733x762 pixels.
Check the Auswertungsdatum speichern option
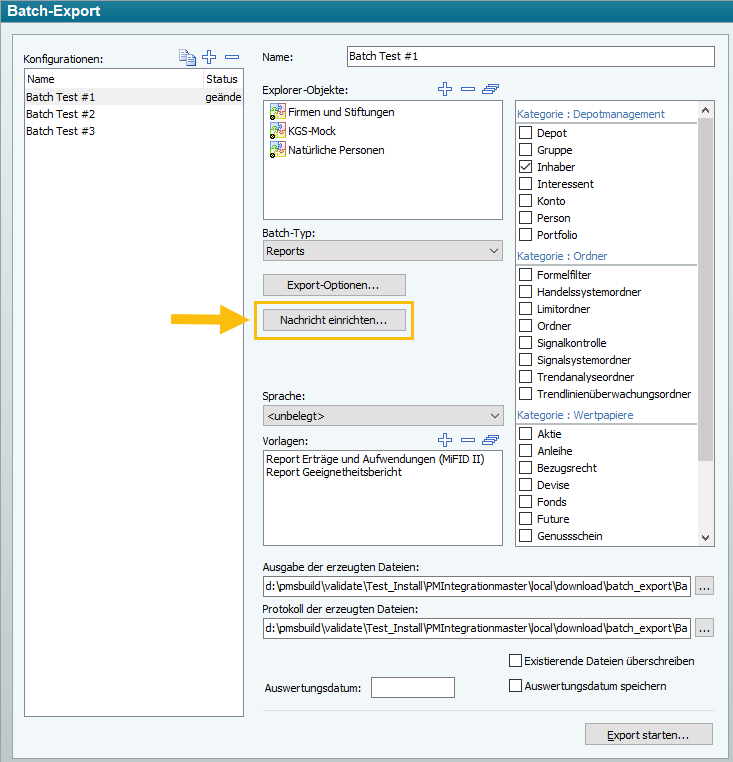coord(516,686)
